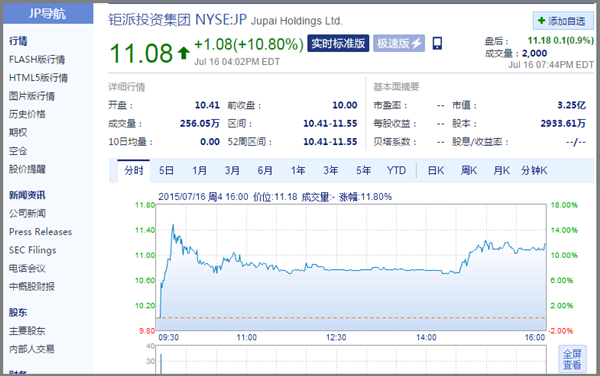The image size is (600, 376).
Task: Open 中概股财报 earnings reports link
Action: point(32,286)
